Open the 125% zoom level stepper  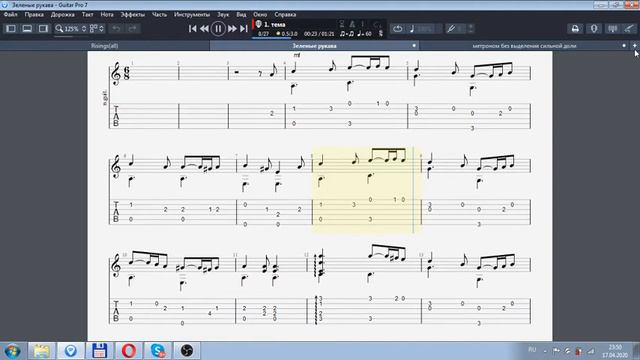pos(84,29)
